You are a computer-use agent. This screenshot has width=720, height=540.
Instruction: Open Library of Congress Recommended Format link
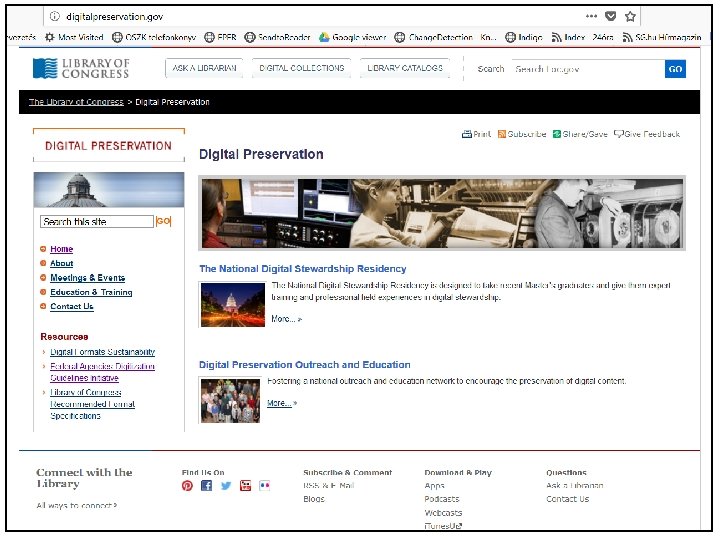pos(92,404)
